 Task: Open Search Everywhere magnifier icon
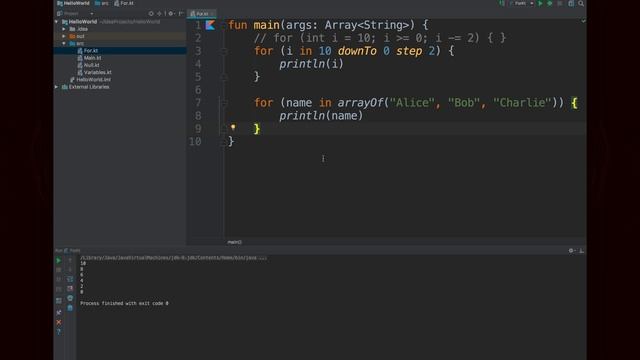581,3
